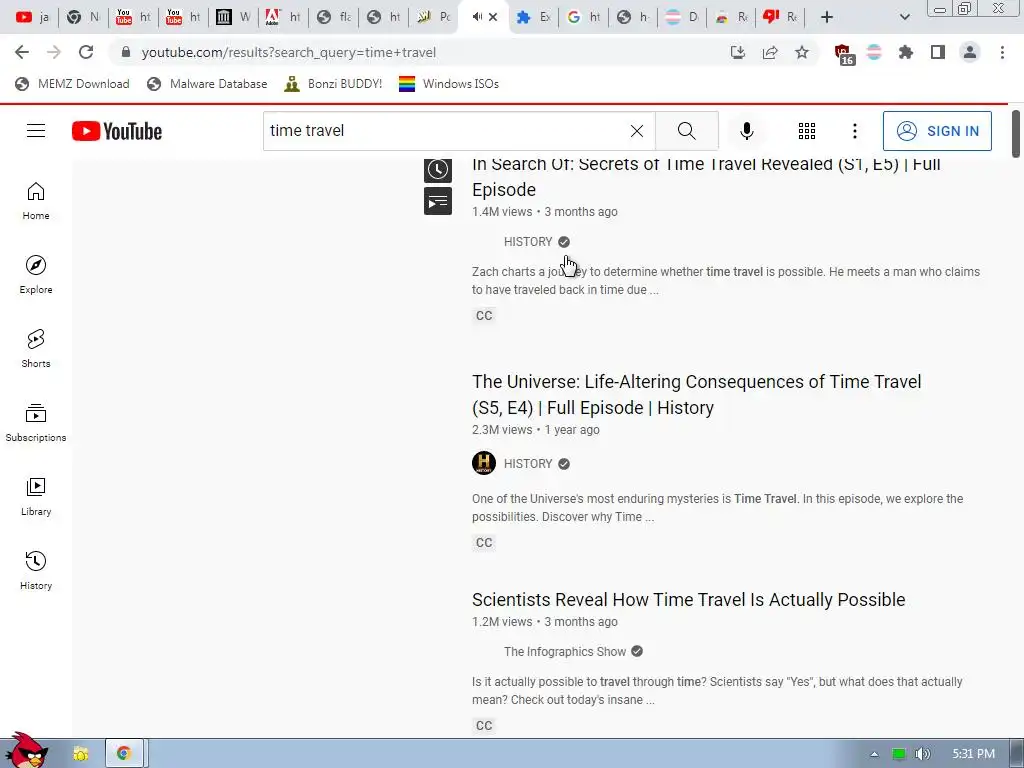Open the MEMZ Download bookmark
This screenshot has width=1024, height=768.
72,84
